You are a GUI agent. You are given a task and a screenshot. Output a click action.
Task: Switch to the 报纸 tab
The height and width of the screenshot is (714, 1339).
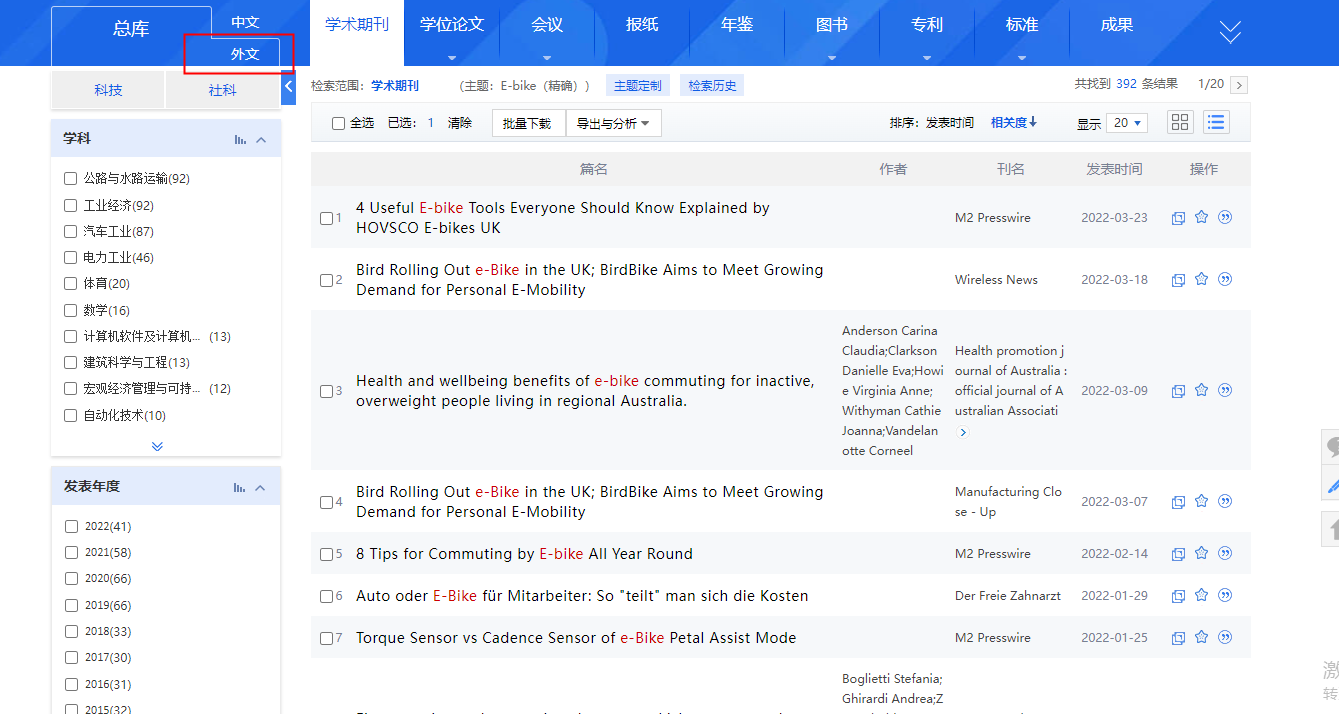(x=642, y=25)
